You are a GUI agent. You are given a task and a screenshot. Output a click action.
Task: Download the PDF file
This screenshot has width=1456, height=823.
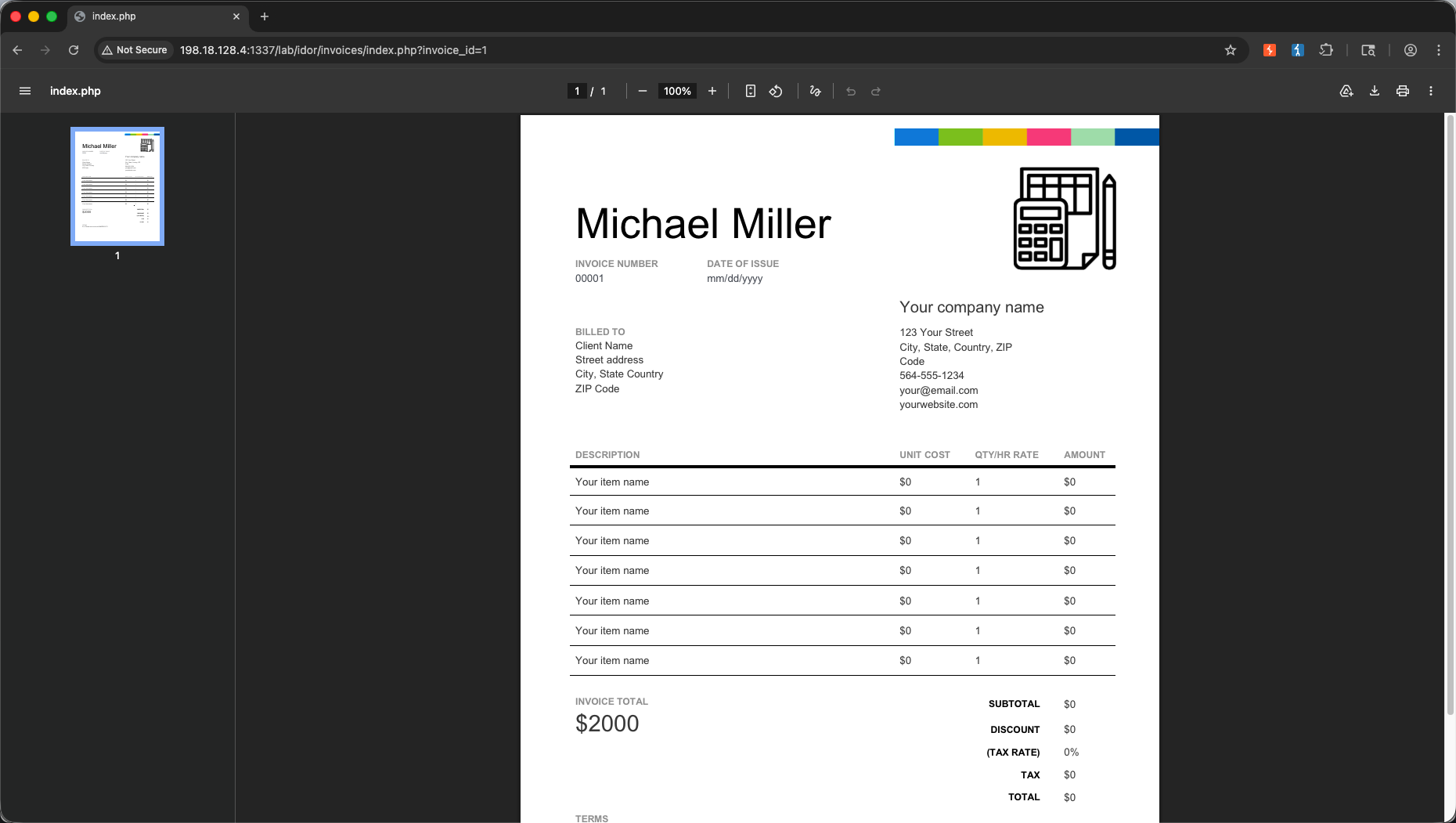(x=1375, y=91)
